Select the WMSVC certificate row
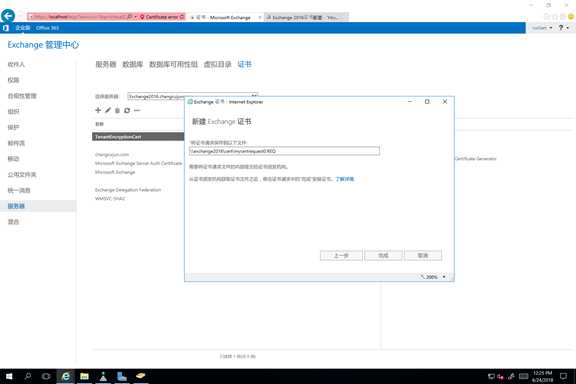This screenshot has height=384, width=576. coord(110,198)
